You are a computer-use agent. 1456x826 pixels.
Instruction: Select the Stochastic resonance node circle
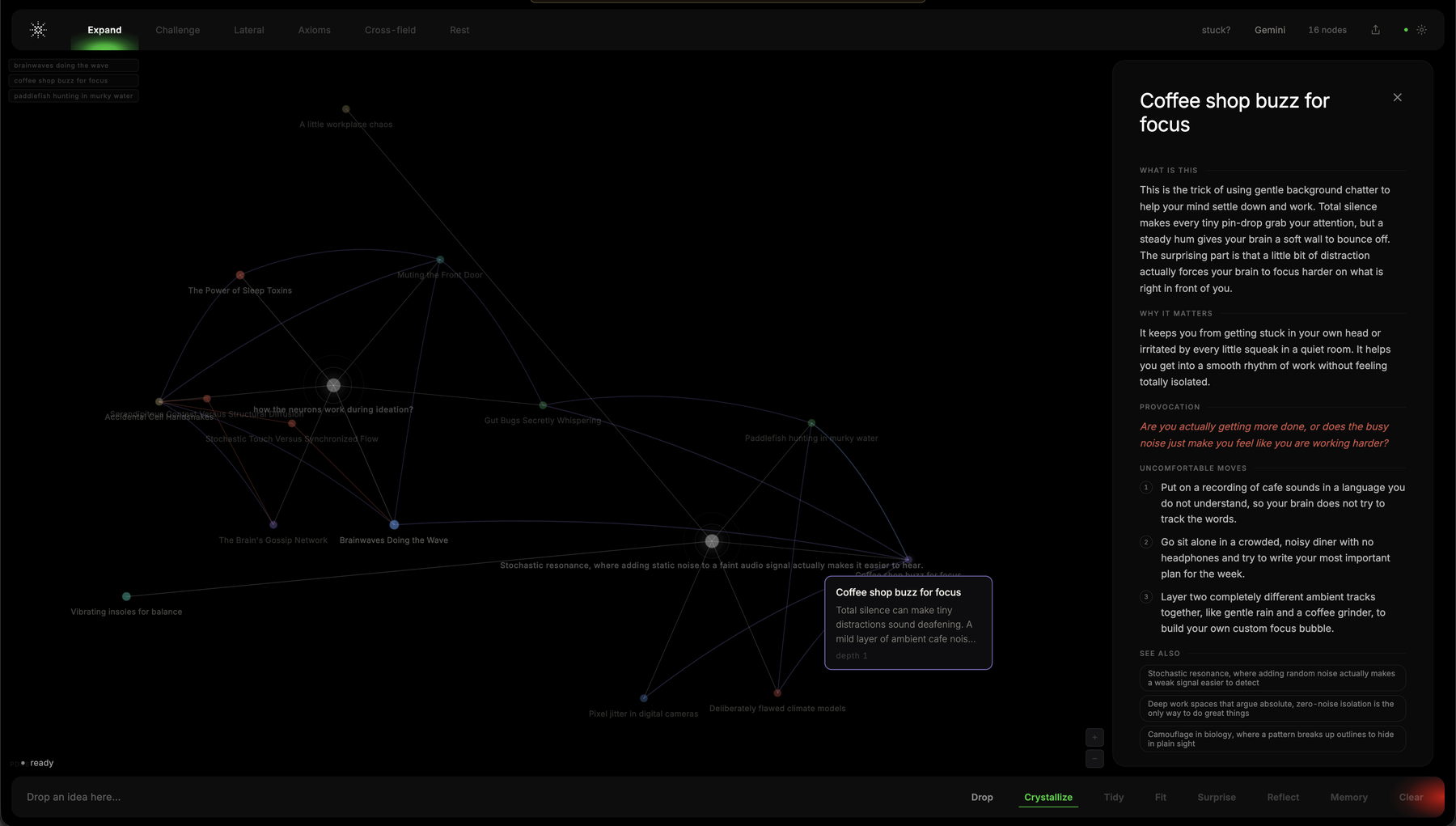pos(712,541)
